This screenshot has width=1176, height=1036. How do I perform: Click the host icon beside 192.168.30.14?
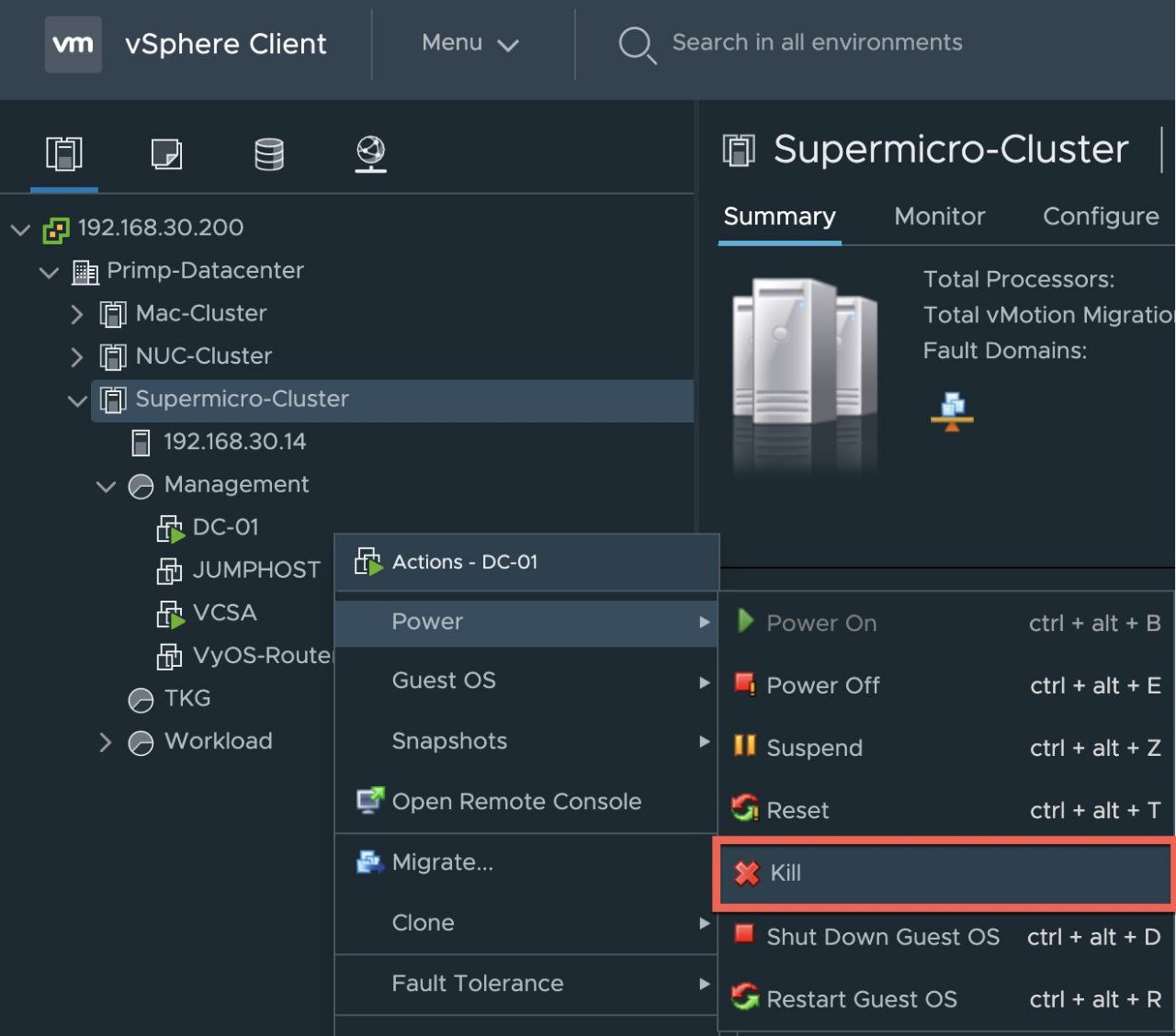(141, 443)
